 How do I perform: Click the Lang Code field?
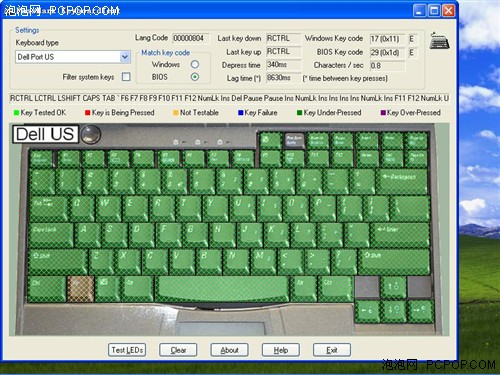click(x=191, y=38)
